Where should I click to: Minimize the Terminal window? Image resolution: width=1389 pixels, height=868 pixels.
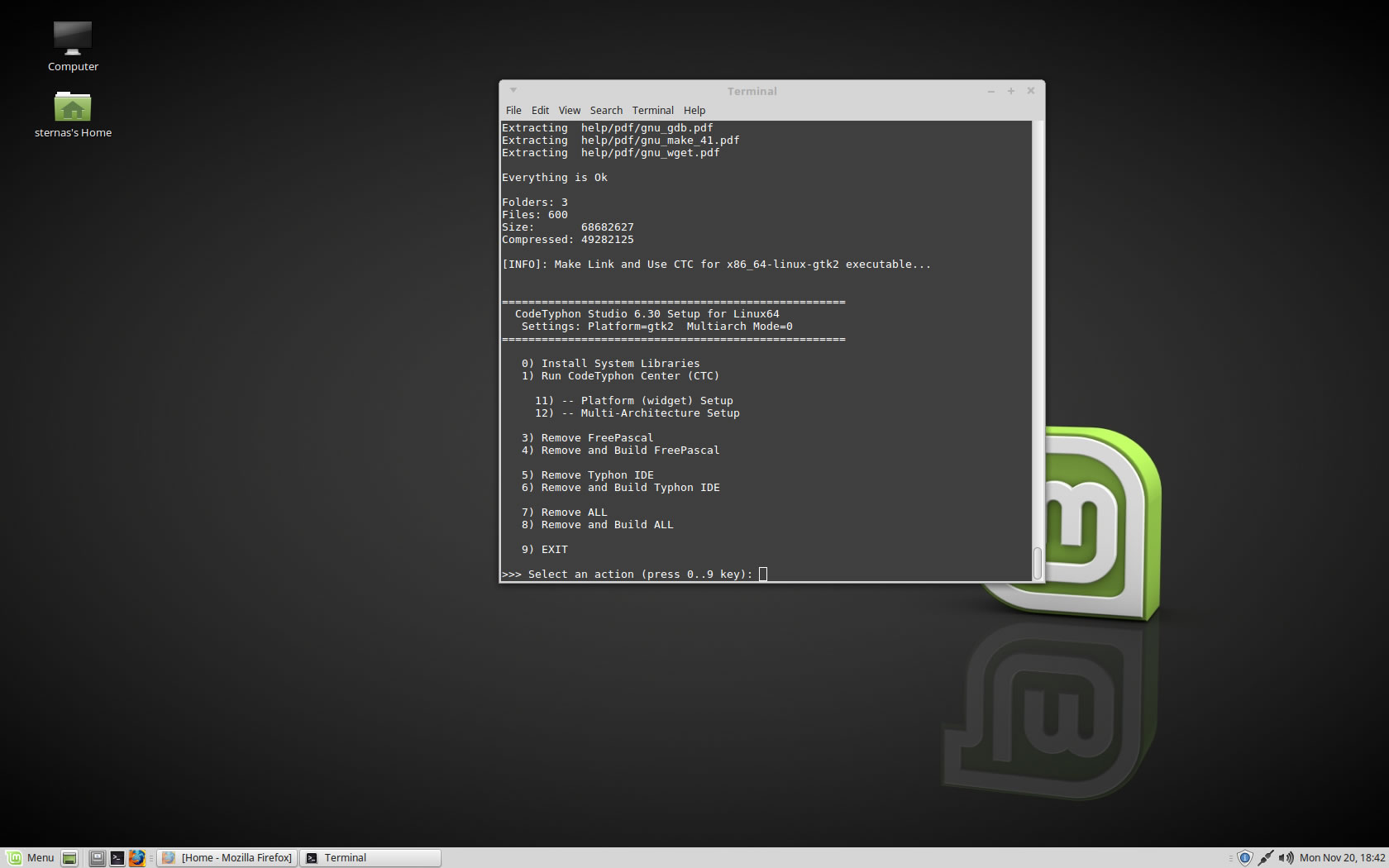(990, 91)
